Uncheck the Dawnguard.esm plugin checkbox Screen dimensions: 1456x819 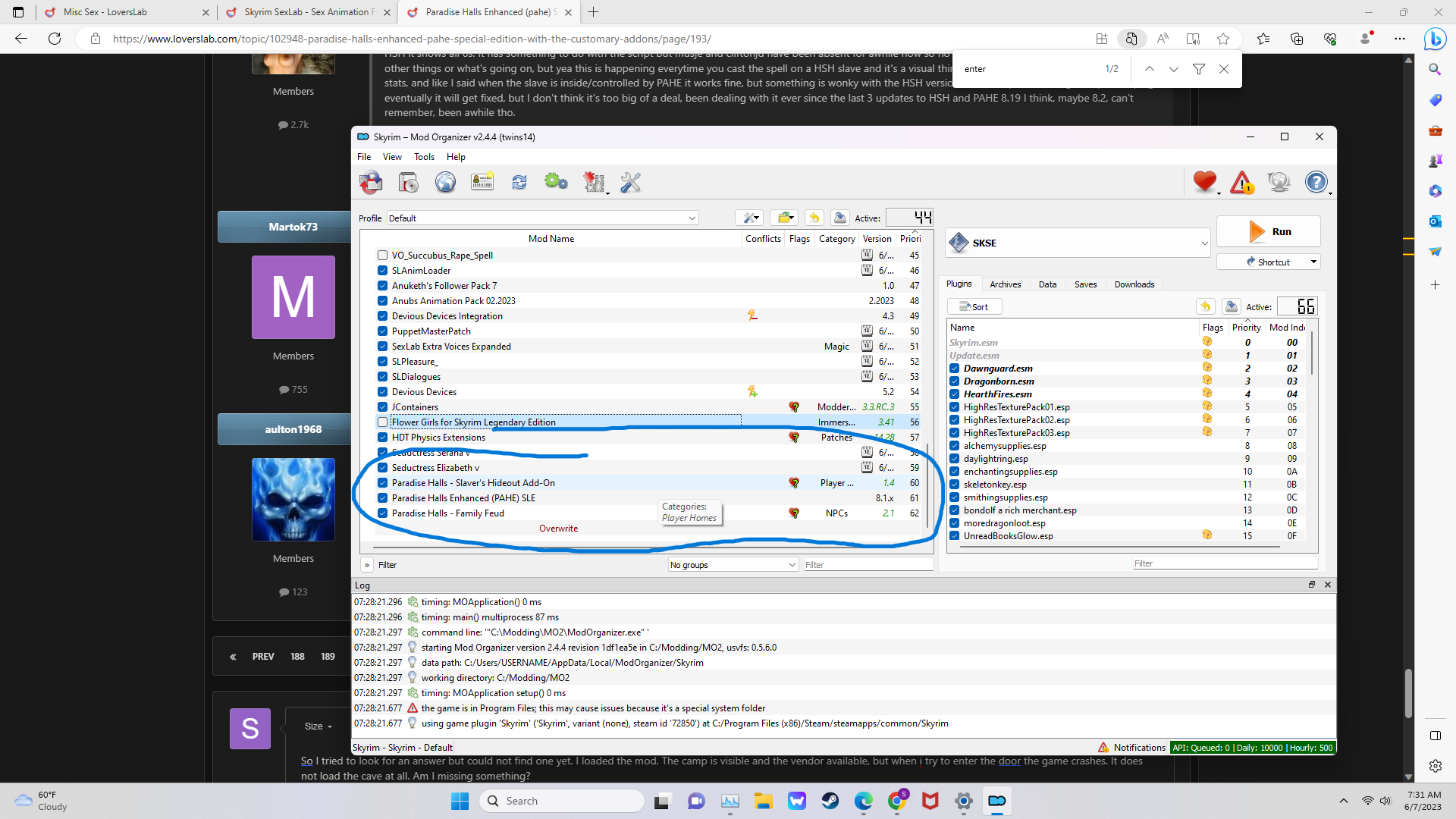point(955,369)
